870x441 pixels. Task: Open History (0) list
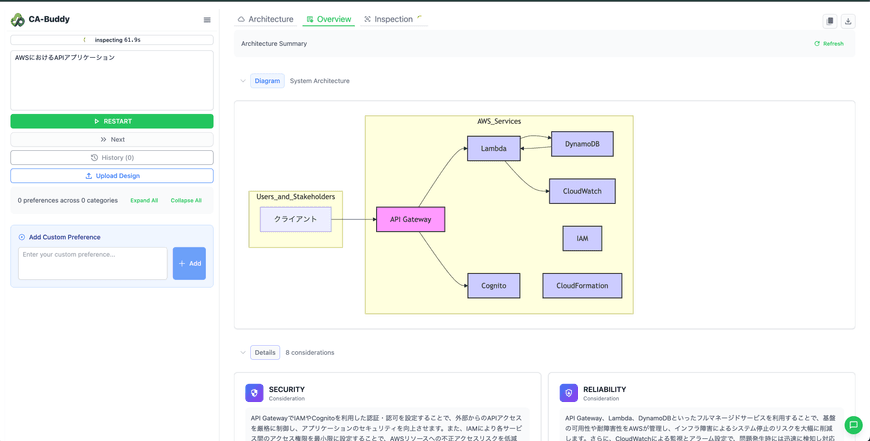click(x=112, y=158)
